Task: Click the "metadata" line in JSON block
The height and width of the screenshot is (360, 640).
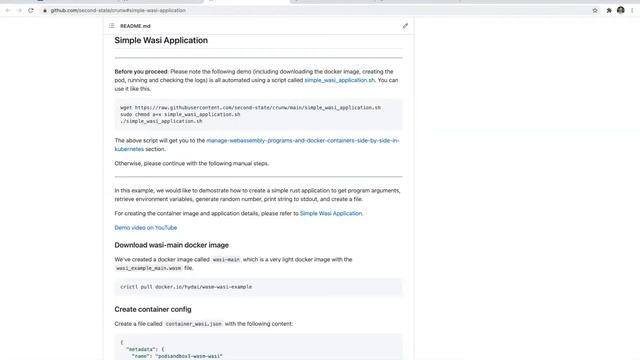Action: (145, 349)
